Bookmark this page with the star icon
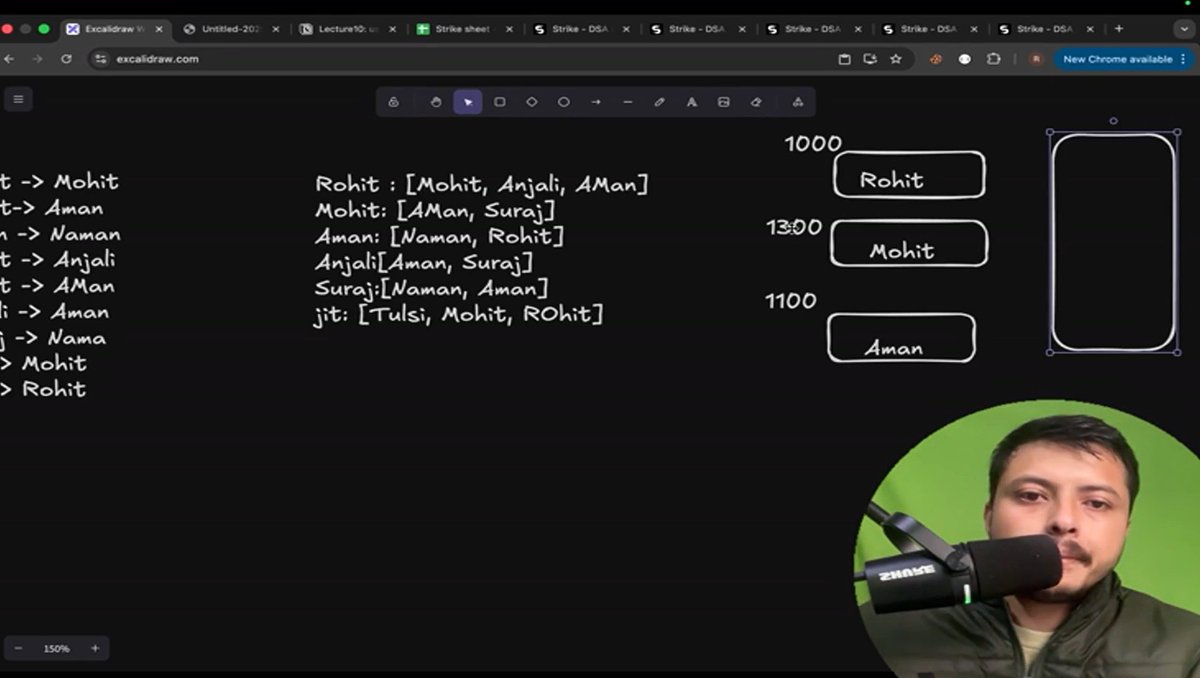 click(x=896, y=59)
